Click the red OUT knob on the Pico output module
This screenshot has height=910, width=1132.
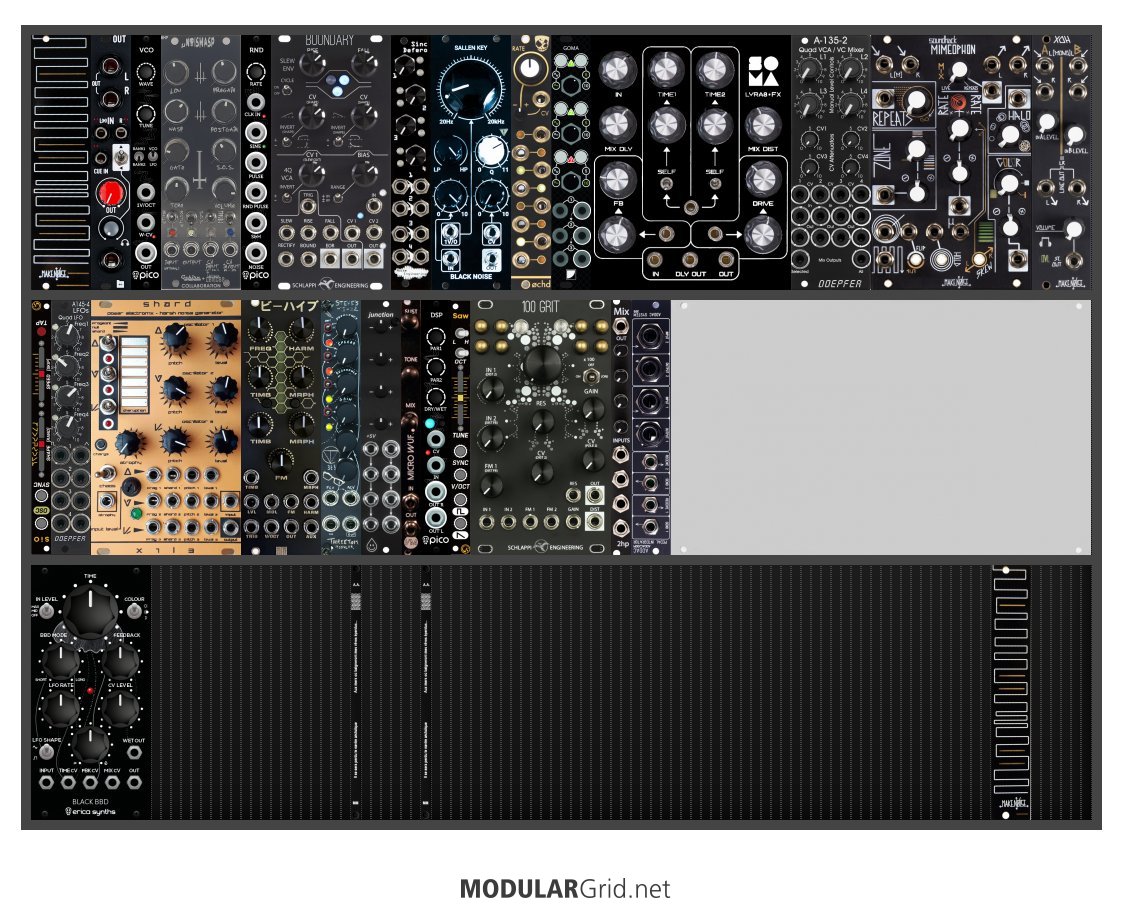click(x=110, y=194)
